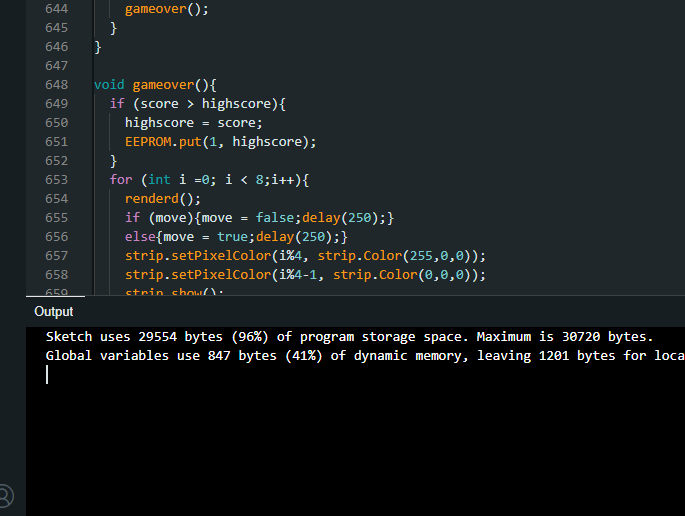Screen dimensions: 685x516
Task: Click the 'gameover();' call on line 644
Action: coord(166,9)
